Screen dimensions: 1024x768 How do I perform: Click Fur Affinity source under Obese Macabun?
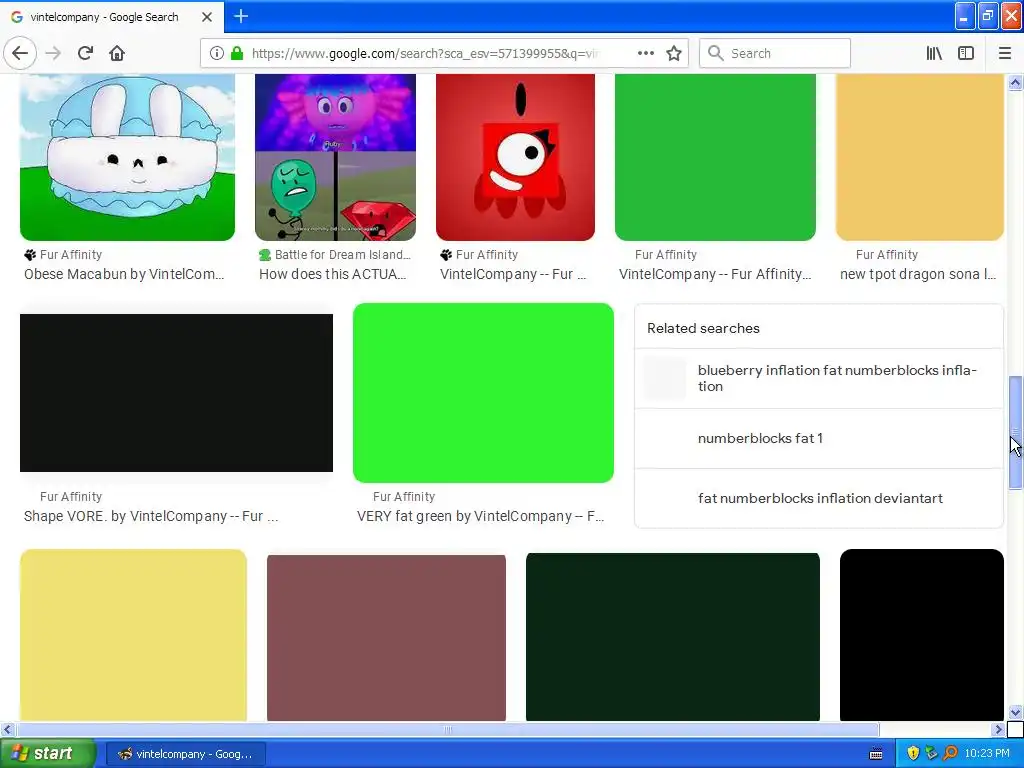(x=71, y=255)
